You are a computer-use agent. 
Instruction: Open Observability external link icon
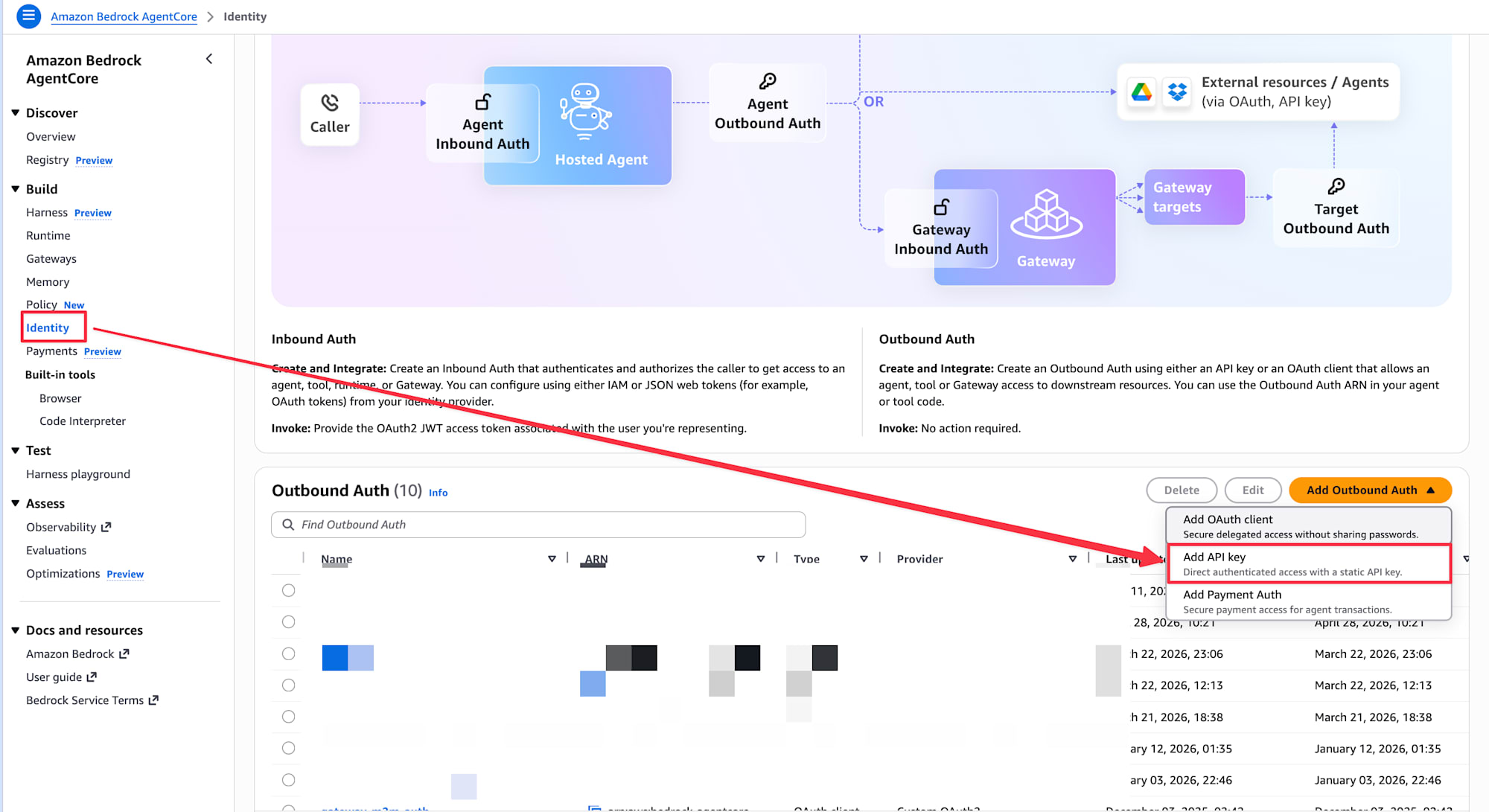coord(106,527)
